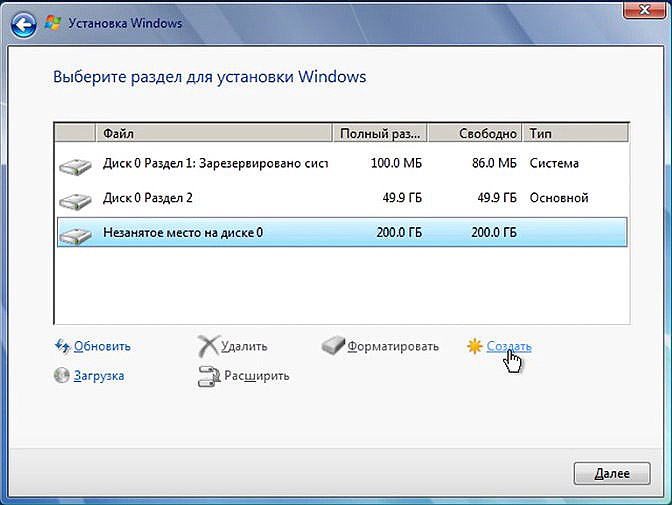The width and height of the screenshot is (672, 505).
Task: Click the 86.0 МБ free space cell
Action: (494, 163)
